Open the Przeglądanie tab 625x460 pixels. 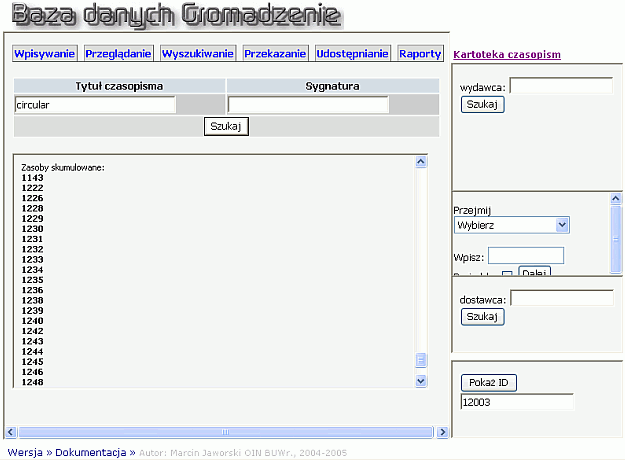[x=118, y=53]
